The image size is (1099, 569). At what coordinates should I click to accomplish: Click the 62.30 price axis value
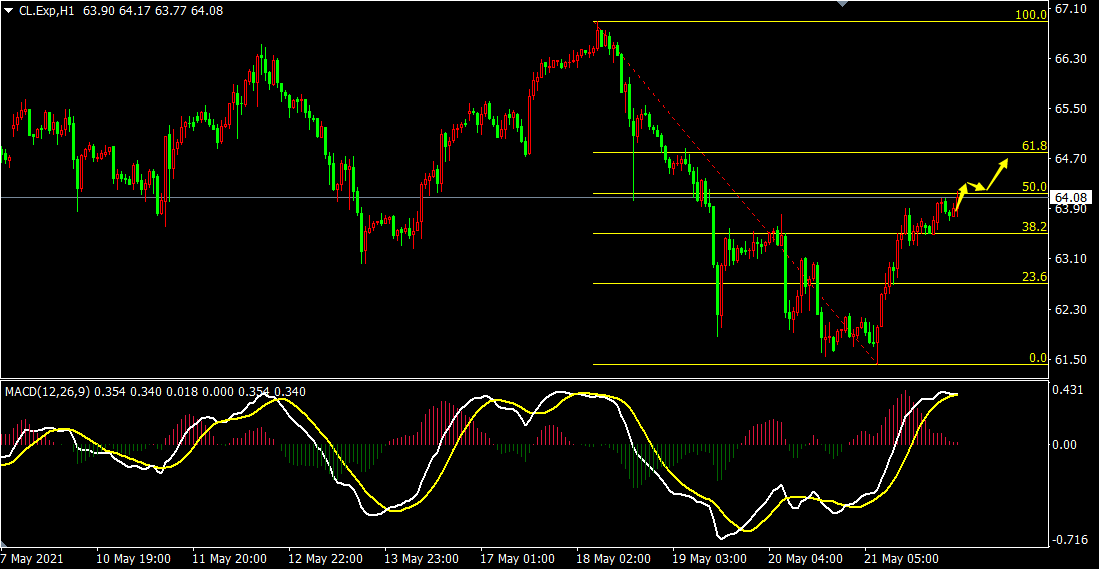pyautogui.click(x=1070, y=310)
